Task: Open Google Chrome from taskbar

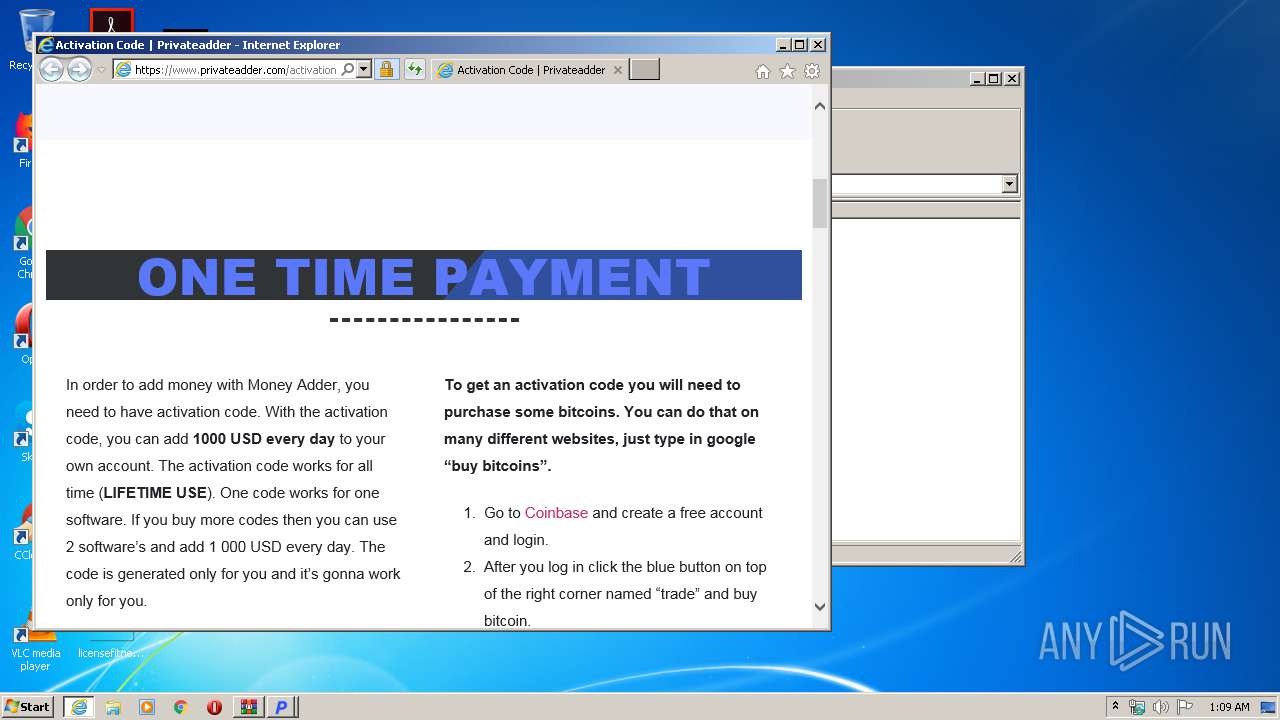Action: (180, 707)
